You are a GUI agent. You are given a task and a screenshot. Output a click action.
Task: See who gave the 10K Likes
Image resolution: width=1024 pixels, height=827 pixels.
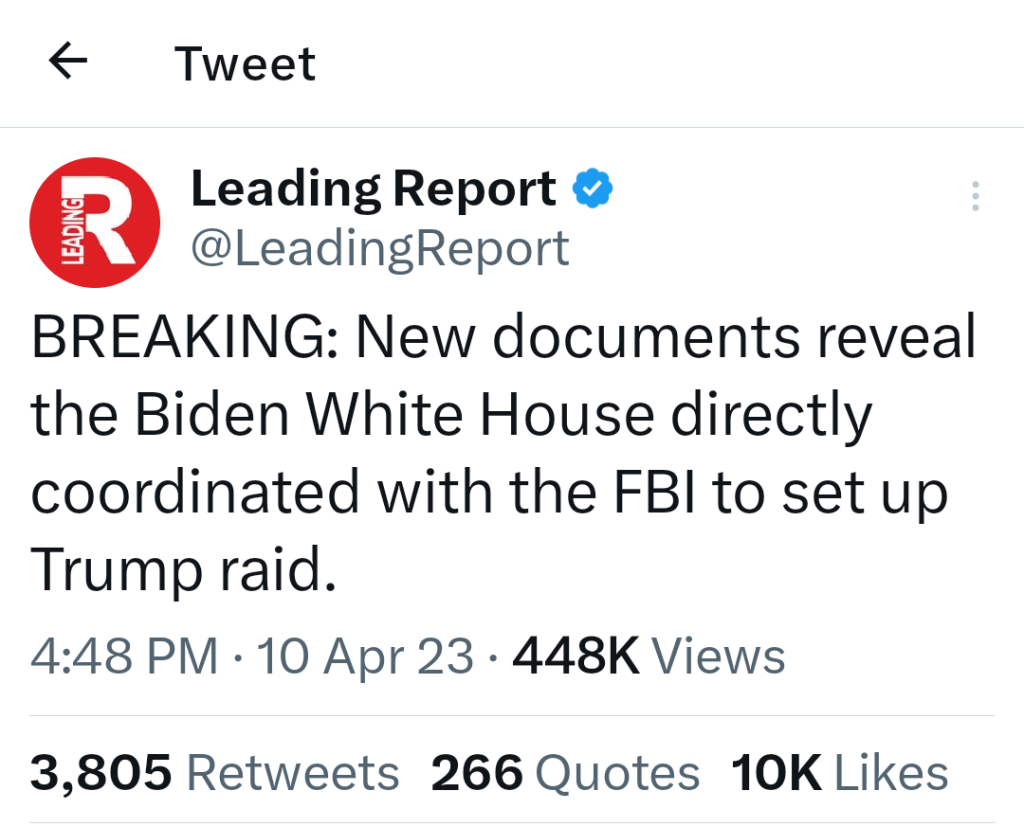coord(839,773)
